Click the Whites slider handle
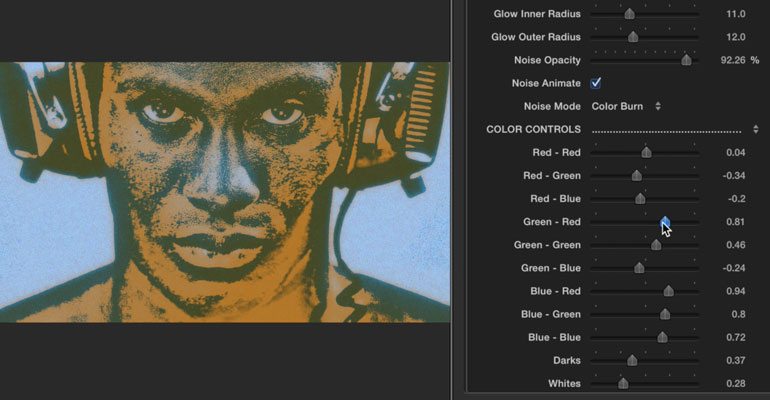Screen dimensions: 770x400 [x=623, y=383]
